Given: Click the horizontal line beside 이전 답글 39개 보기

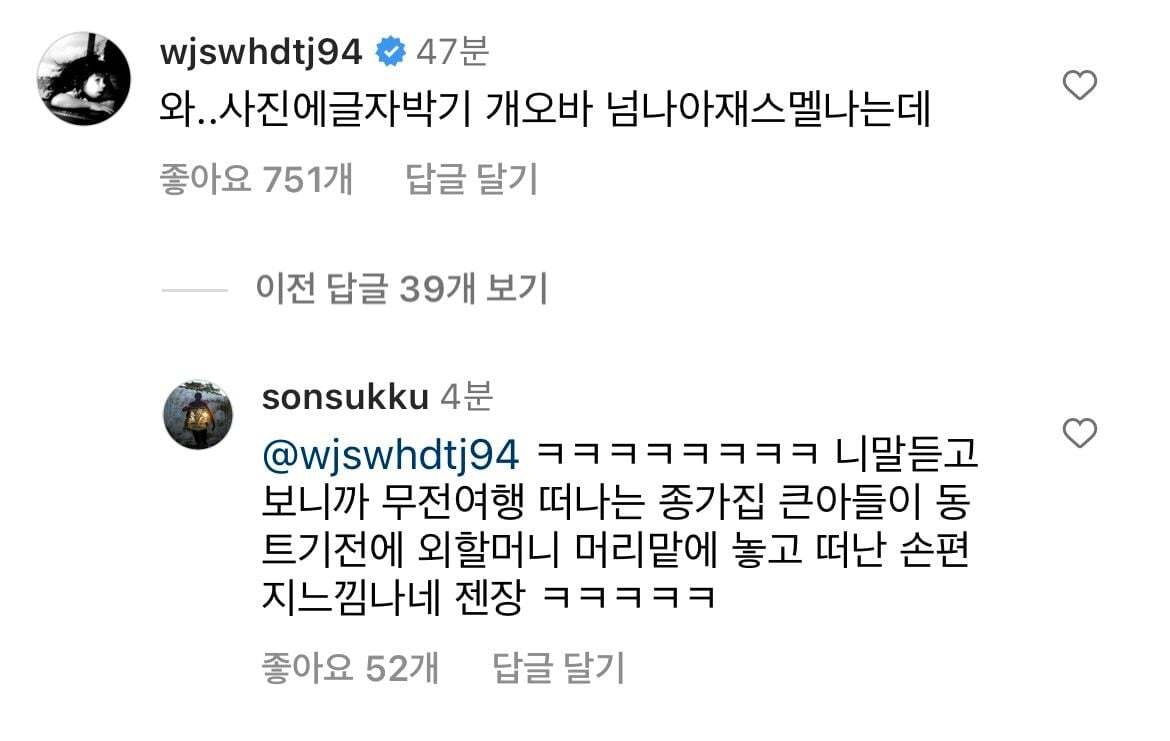Looking at the screenshot, I should point(195,290).
